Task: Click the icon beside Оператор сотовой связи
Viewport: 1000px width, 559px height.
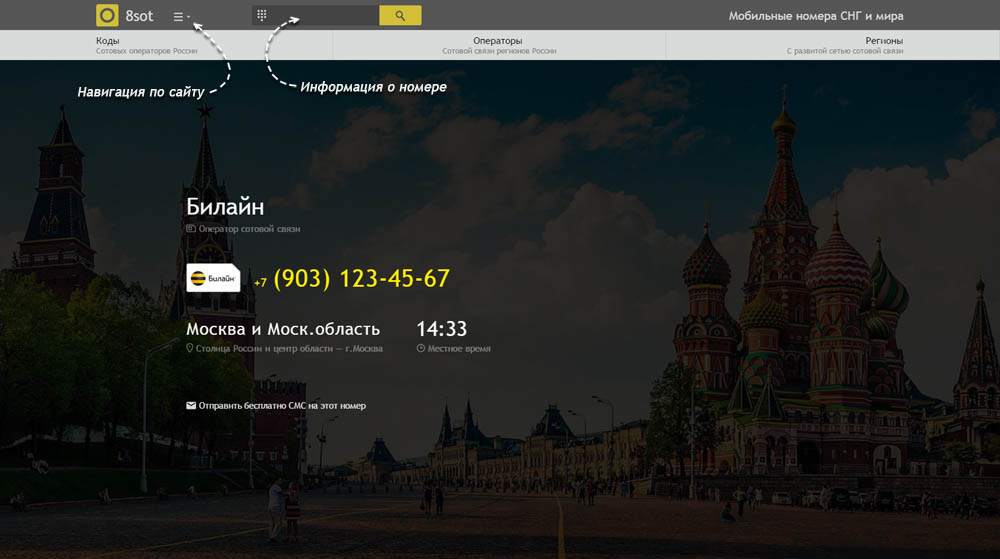Action: [191, 229]
